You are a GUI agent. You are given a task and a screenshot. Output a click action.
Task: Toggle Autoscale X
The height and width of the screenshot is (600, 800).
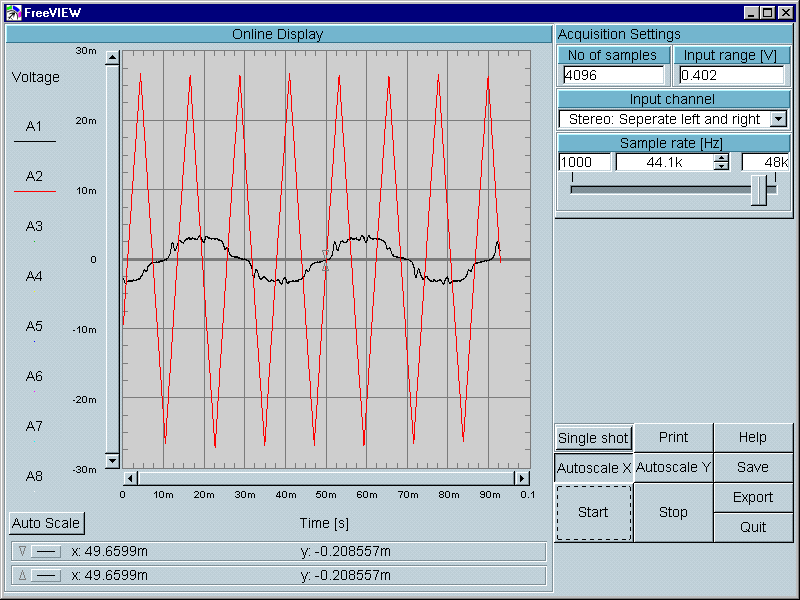click(x=593, y=467)
